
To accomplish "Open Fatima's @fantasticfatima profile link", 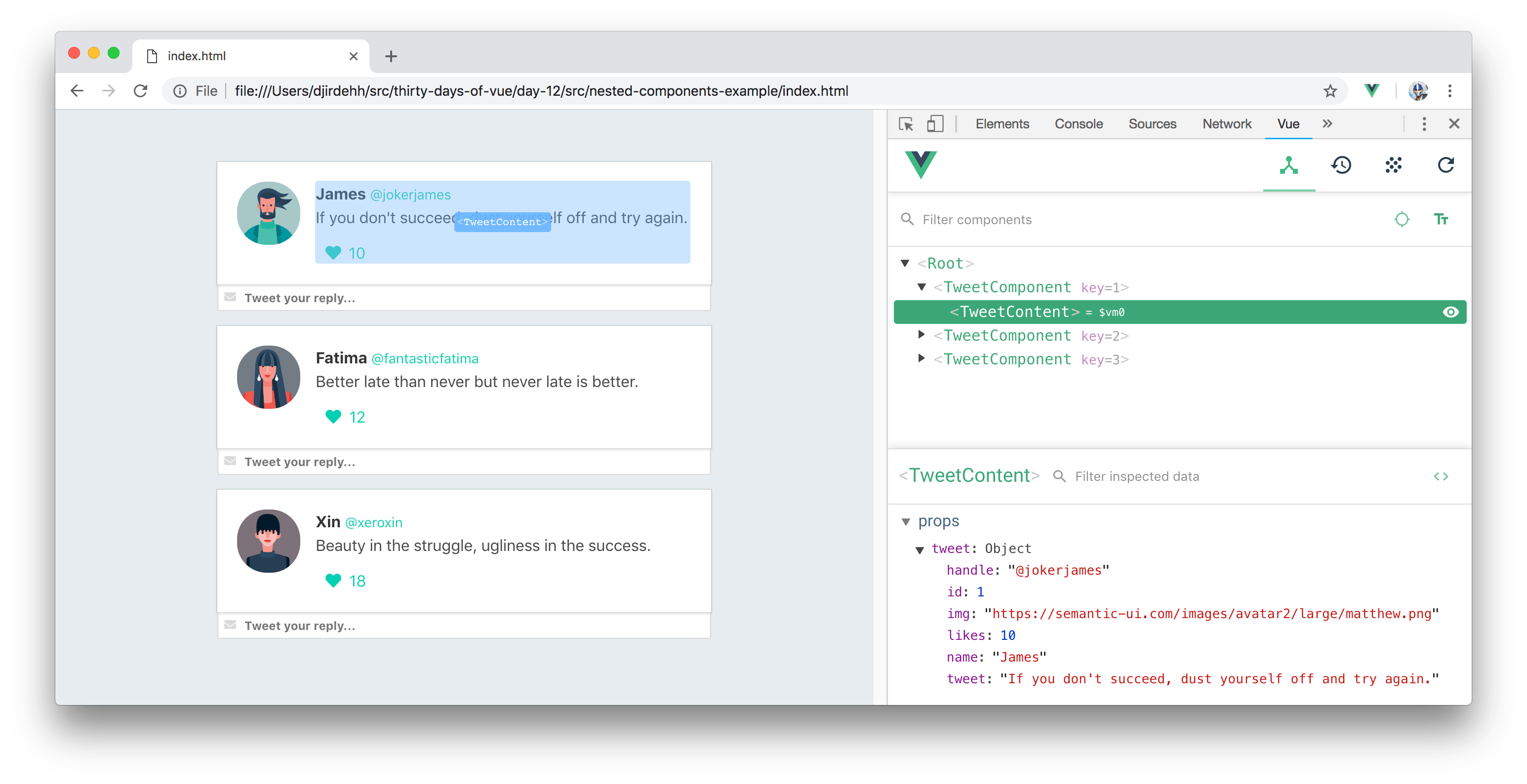I will tap(425, 358).
